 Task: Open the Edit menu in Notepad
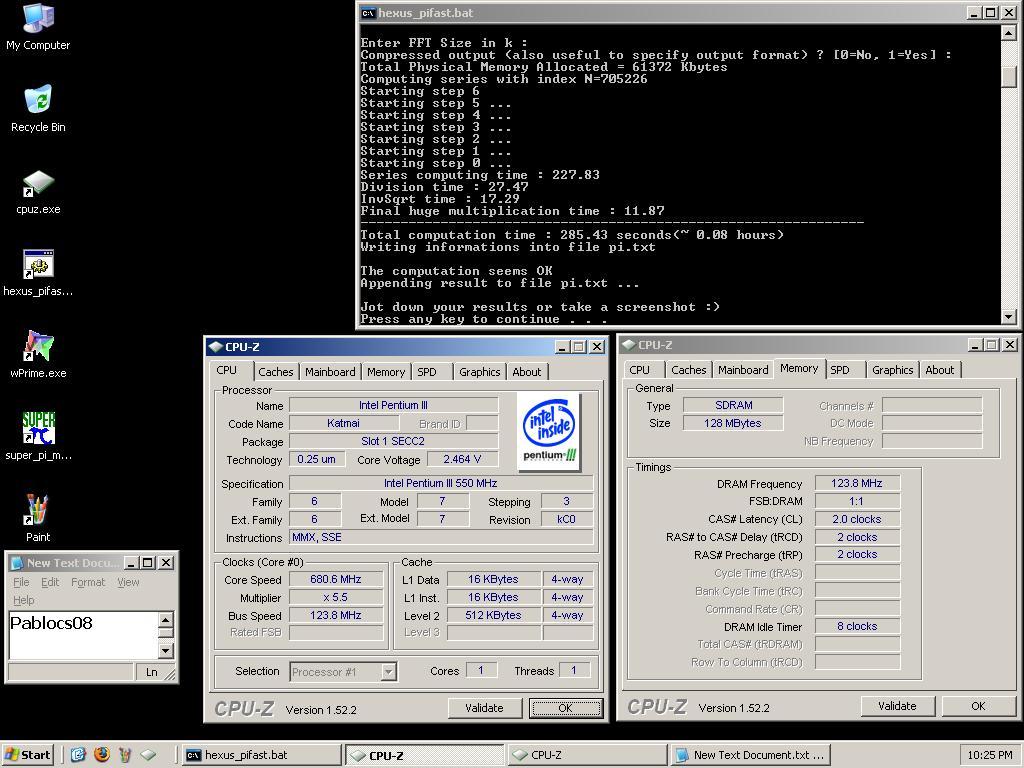point(50,583)
